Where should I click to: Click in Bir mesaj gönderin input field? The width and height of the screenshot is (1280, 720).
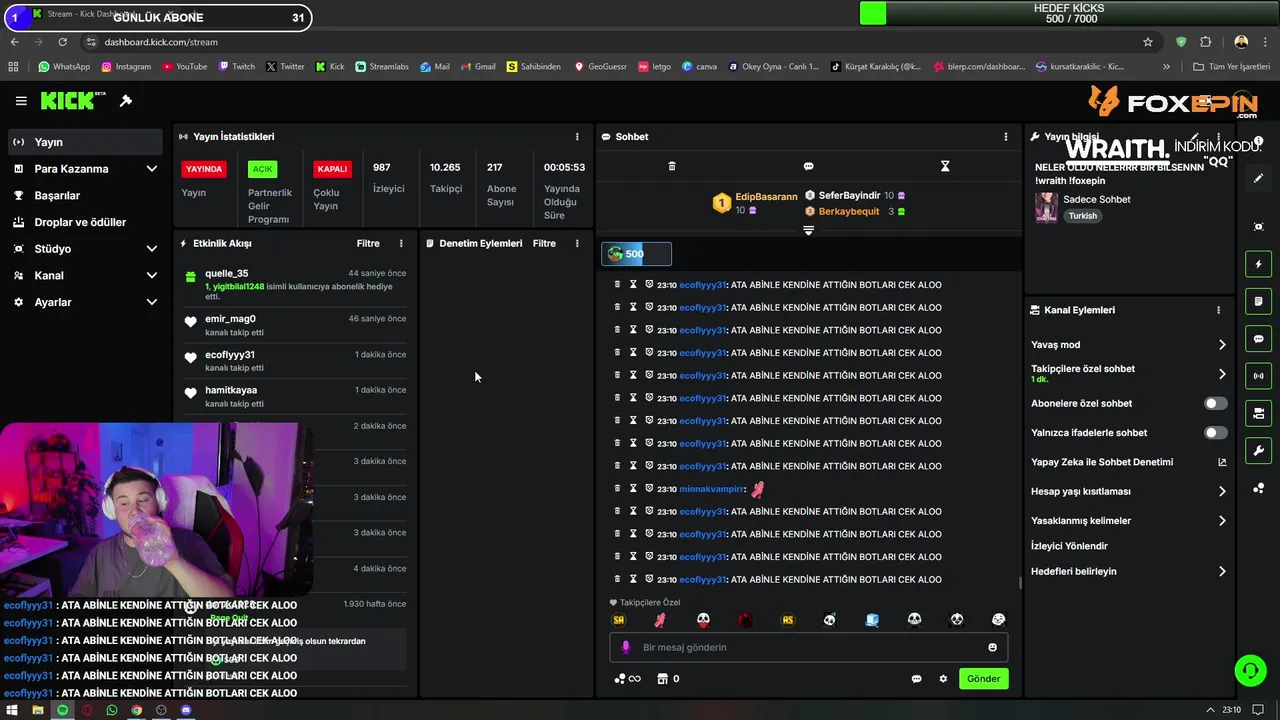pos(810,648)
